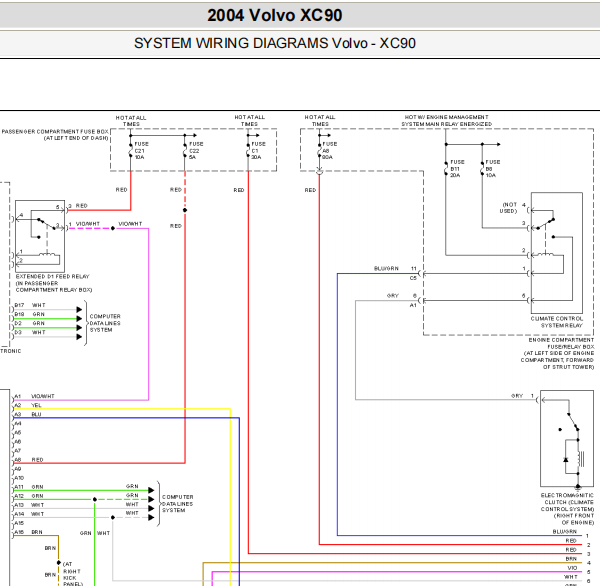The height and width of the screenshot is (586, 600).
Task: Click the "FUSE B11 20A" label
Action: pyautogui.click(x=457, y=168)
